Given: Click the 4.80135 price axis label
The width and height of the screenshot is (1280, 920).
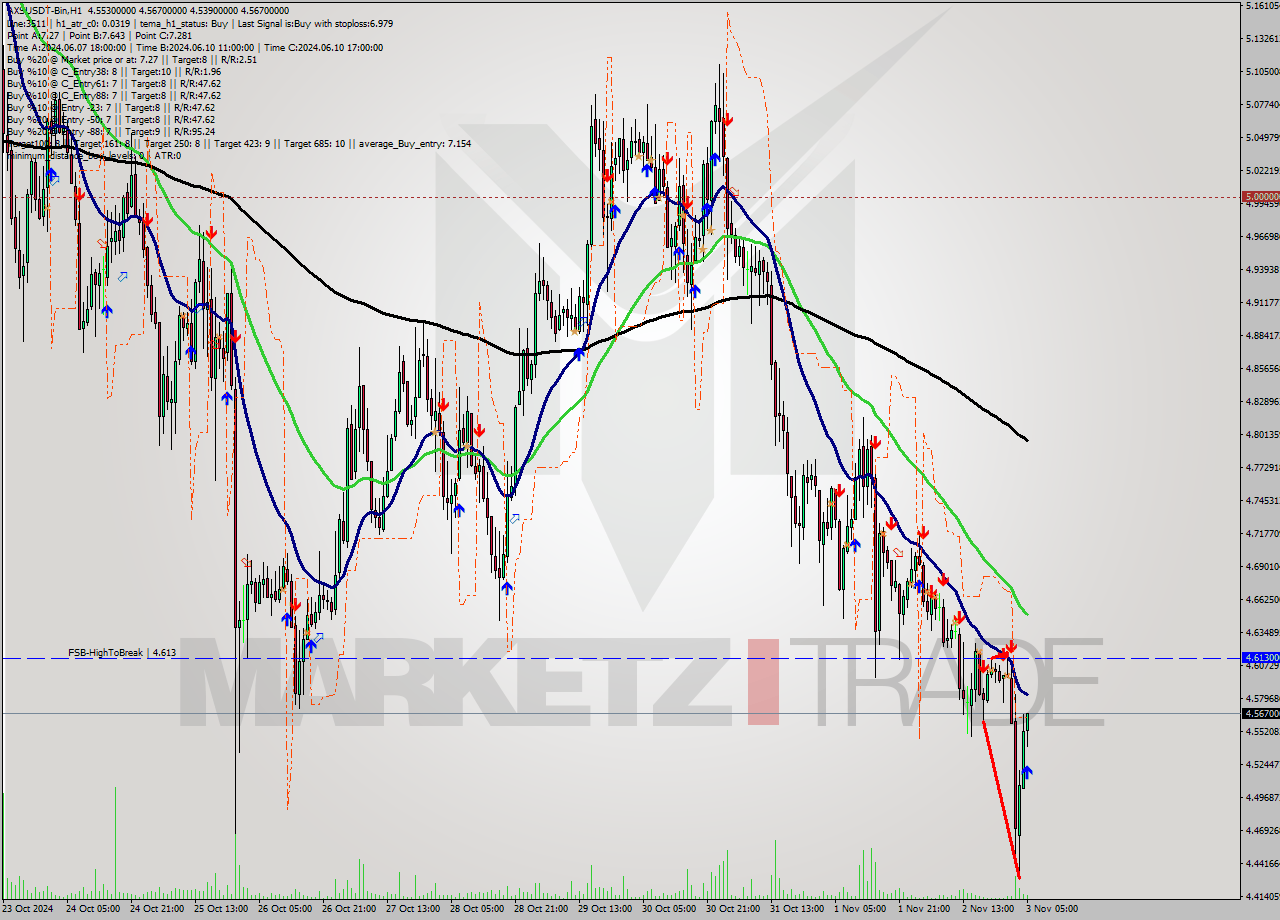Looking at the screenshot, I should click(1263, 434).
